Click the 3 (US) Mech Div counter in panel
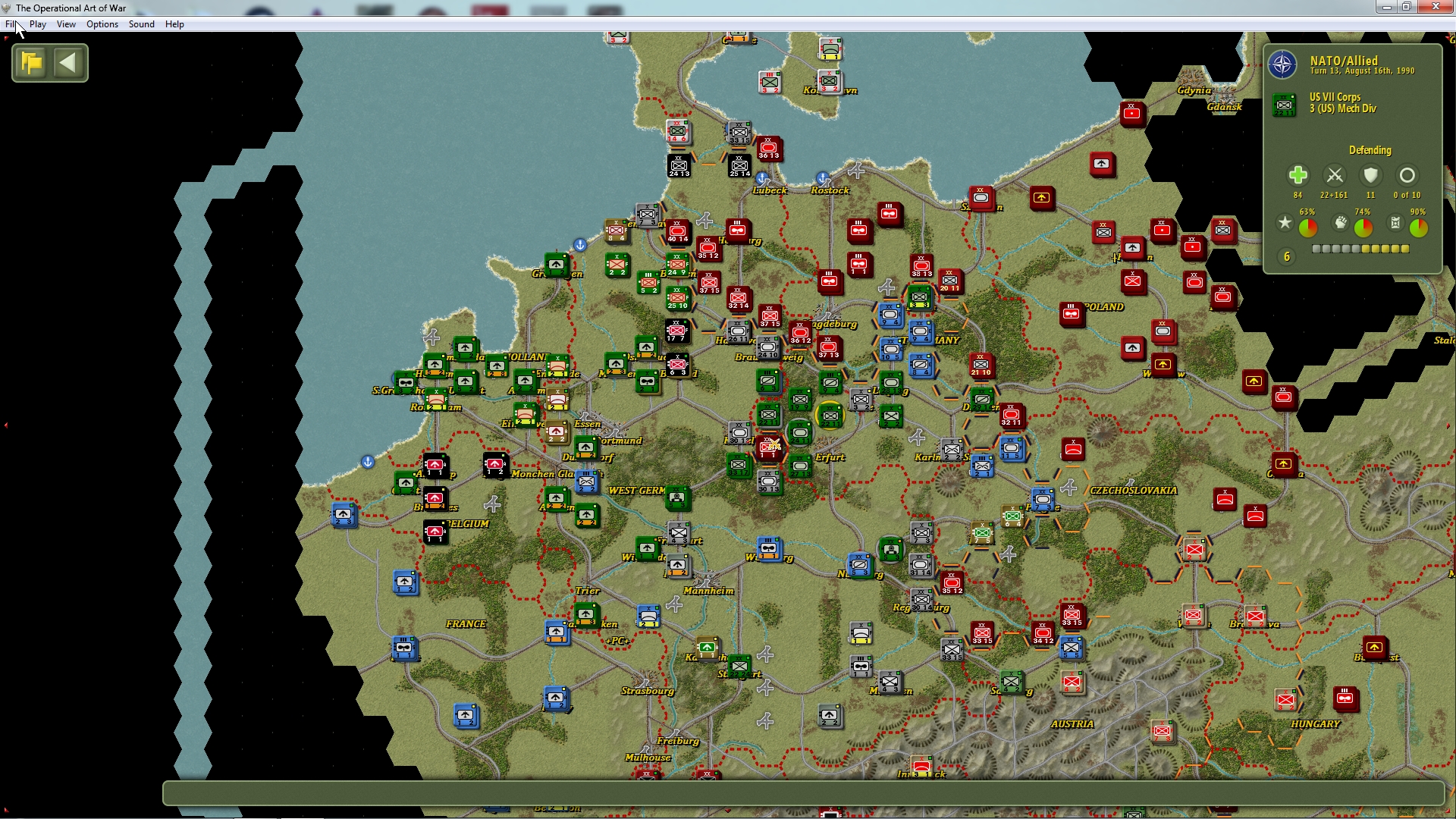Screen dimensions: 1456x819 (1285, 105)
